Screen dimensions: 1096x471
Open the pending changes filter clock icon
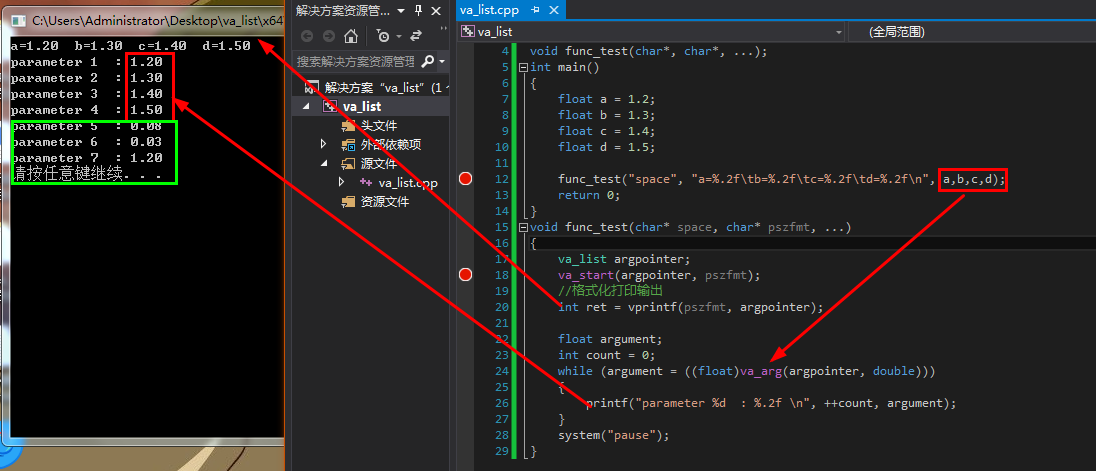383,36
